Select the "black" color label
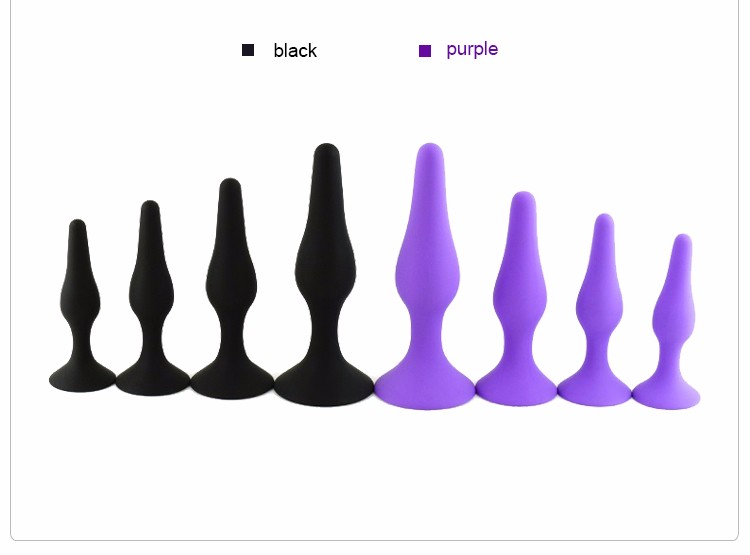 [x=295, y=50]
